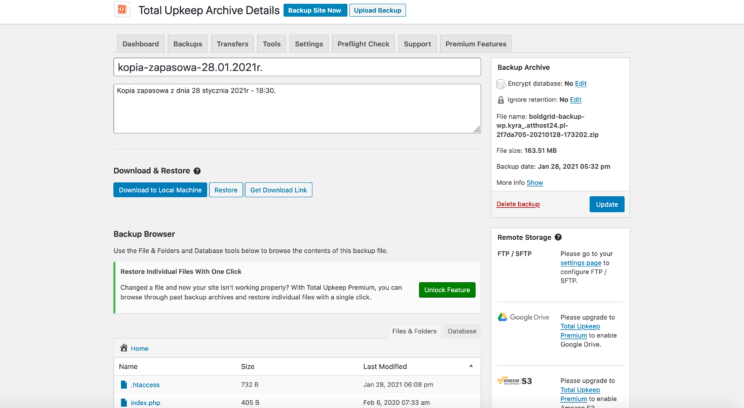Click the Backup Browser heading
This screenshot has height=408, width=744.
pos(144,234)
